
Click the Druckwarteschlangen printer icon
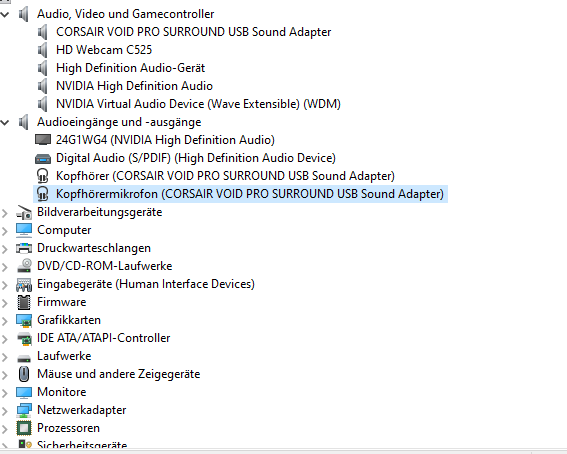(24, 248)
